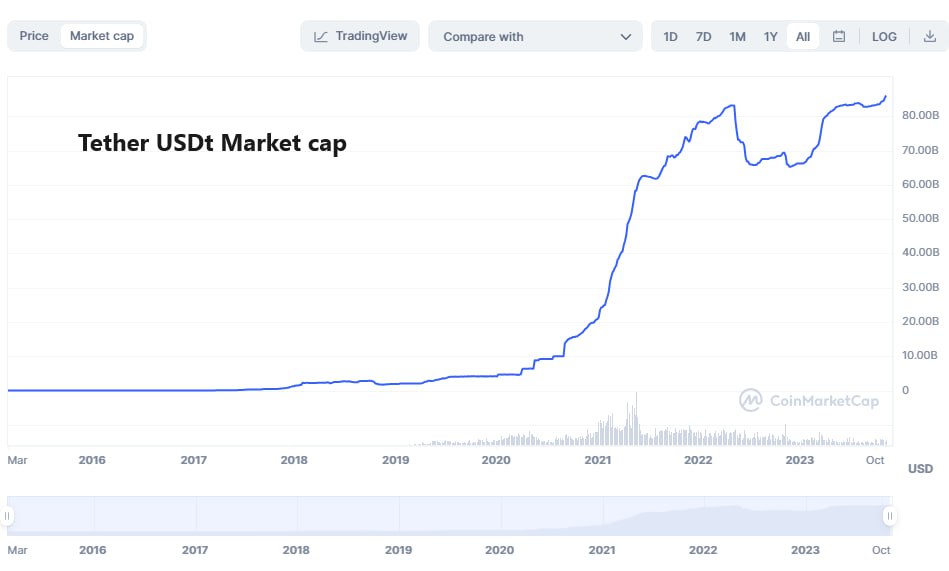Grab the right range slider handle

[x=889, y=516]
